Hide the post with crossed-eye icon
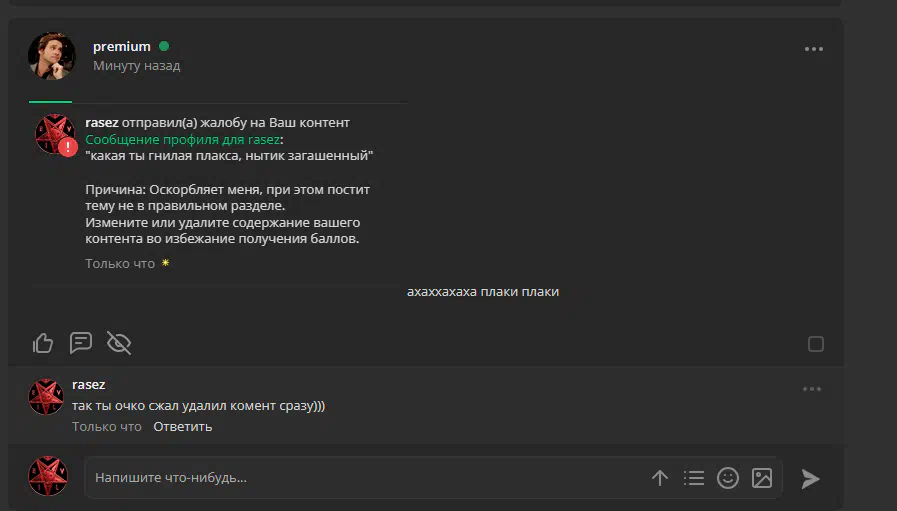897x511 pixels. pos(119,343)
